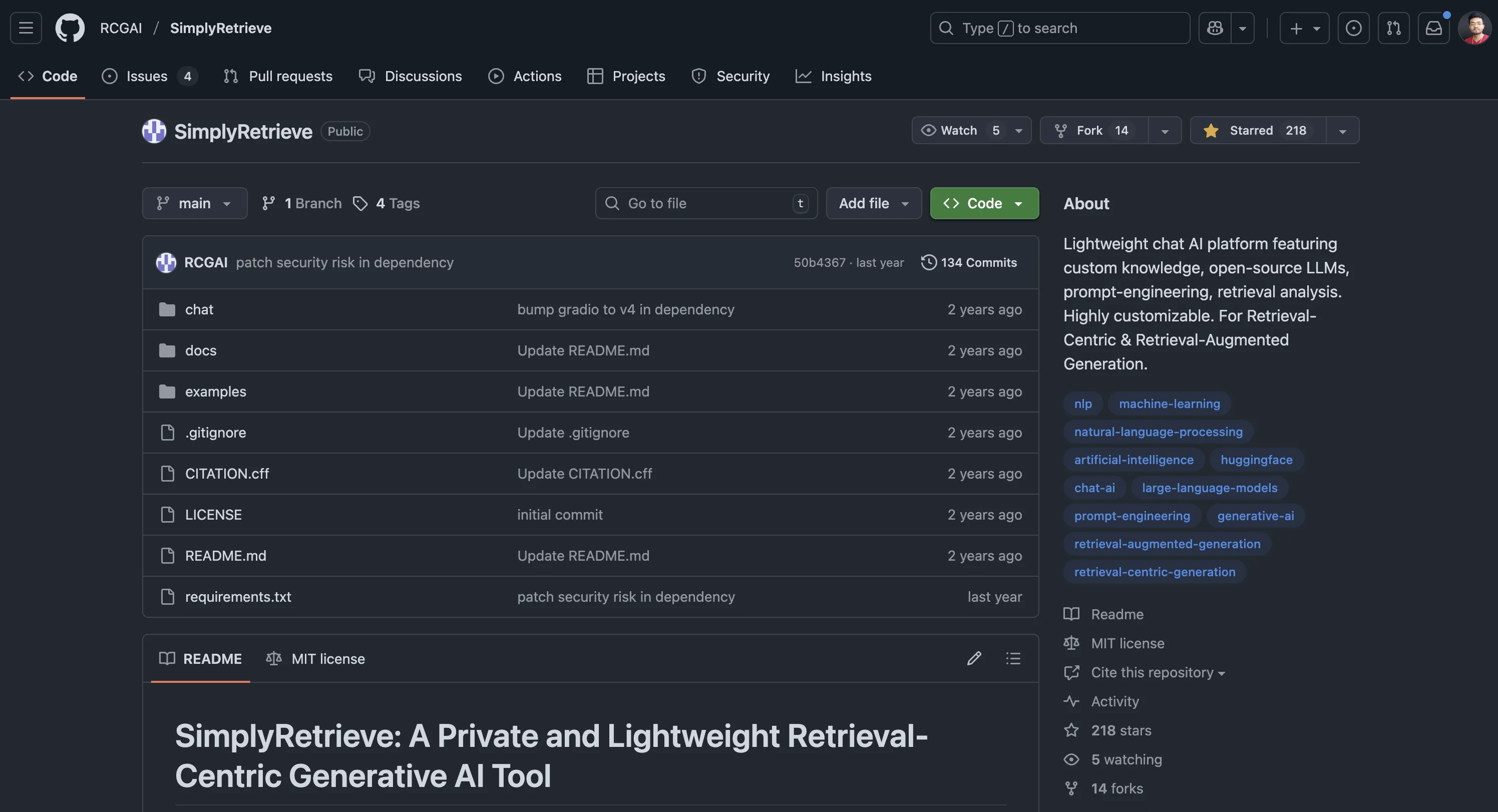Expand the main branch selector
Viewport: 1498px width, 812px height.
pos(195,203)
